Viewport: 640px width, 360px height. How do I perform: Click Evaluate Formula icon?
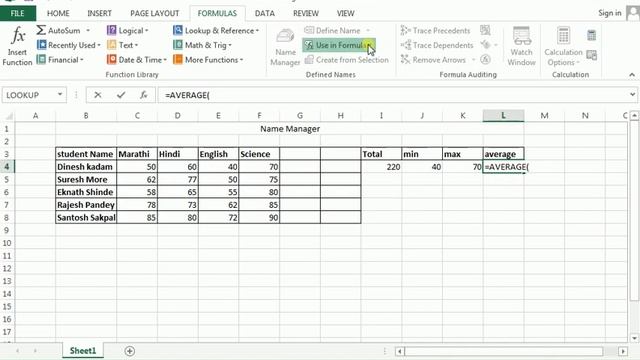485,60
